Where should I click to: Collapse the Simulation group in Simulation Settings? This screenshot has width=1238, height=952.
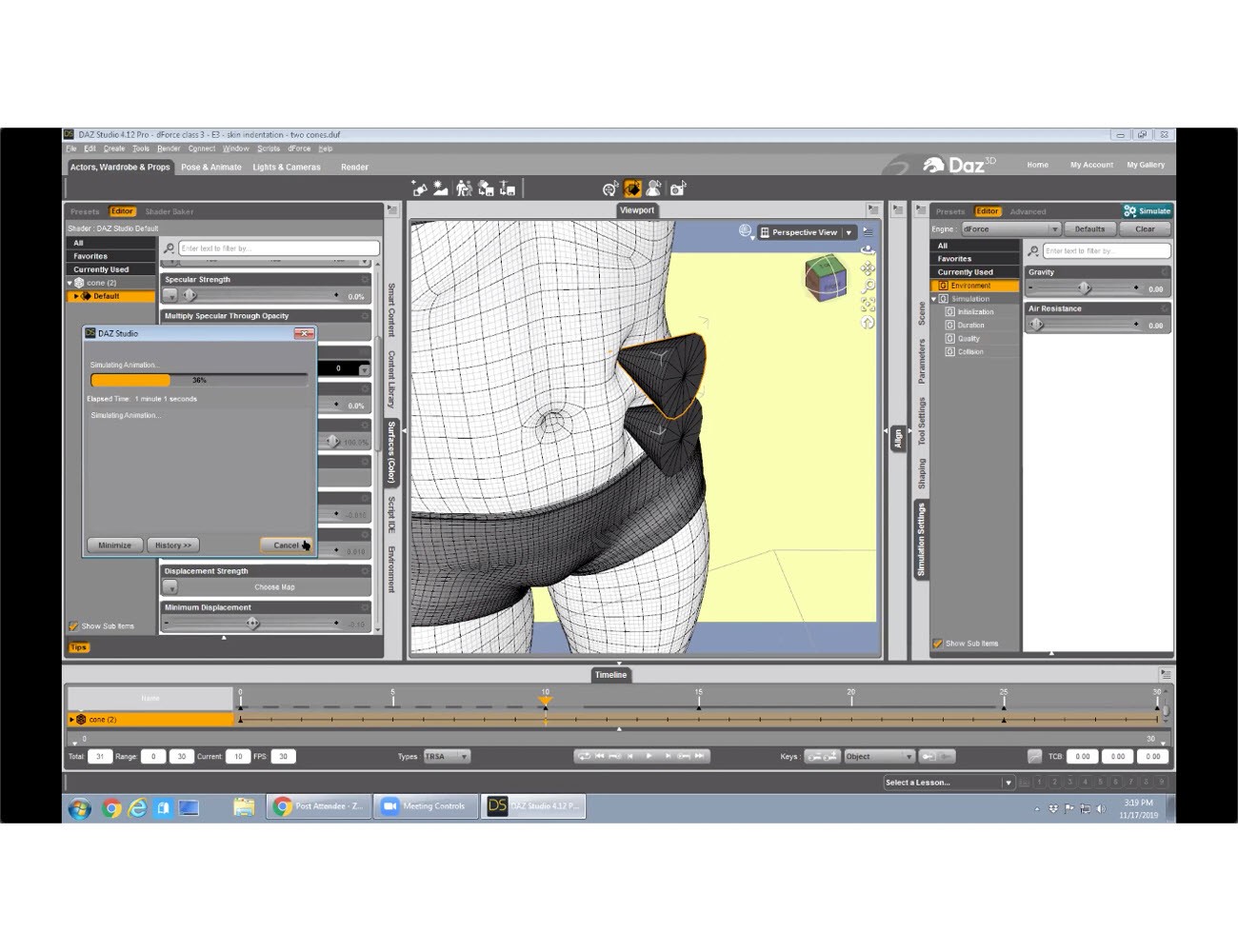[x=934, y=298]
